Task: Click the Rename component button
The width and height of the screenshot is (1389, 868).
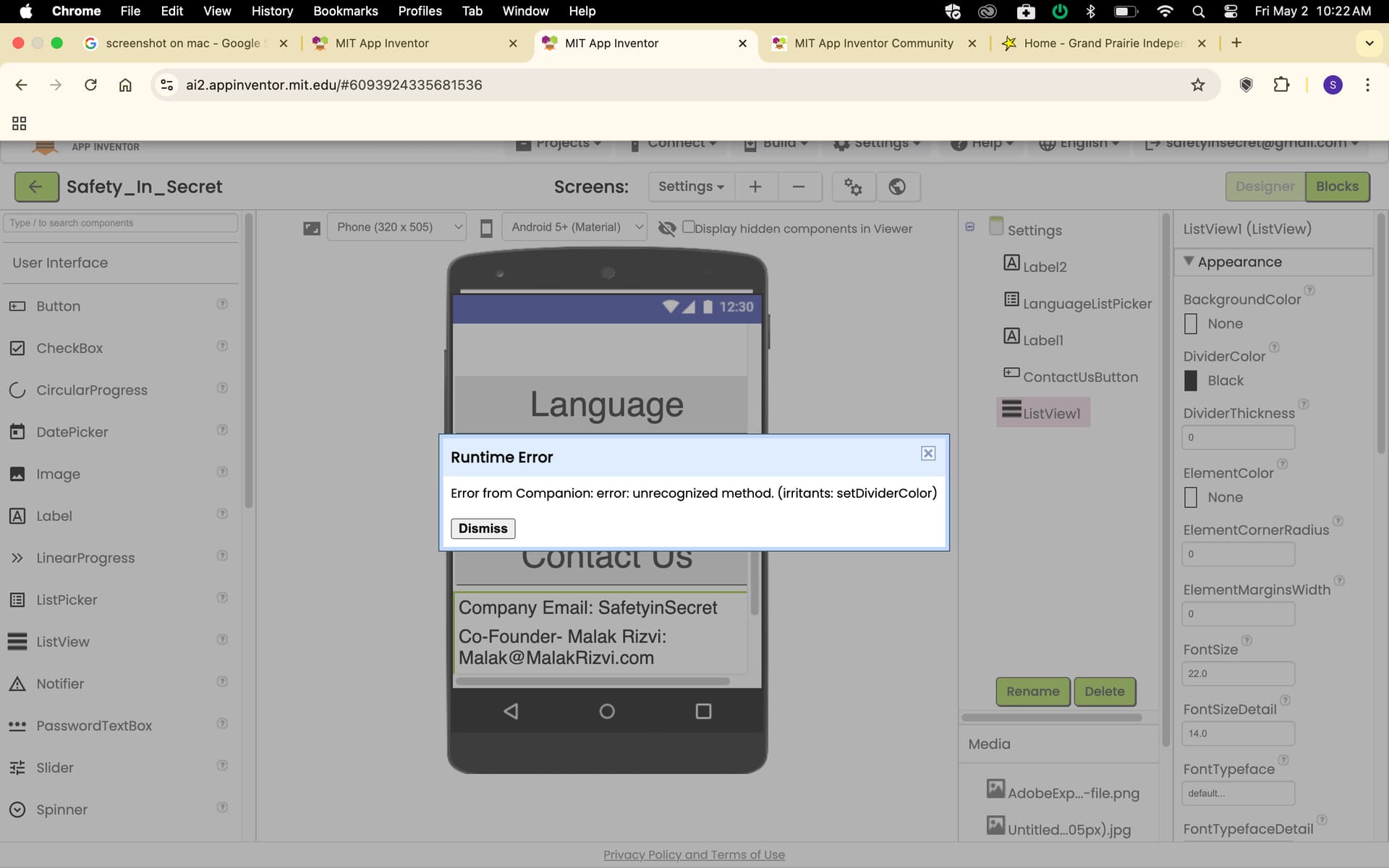Action: [x=1032, y=692]
